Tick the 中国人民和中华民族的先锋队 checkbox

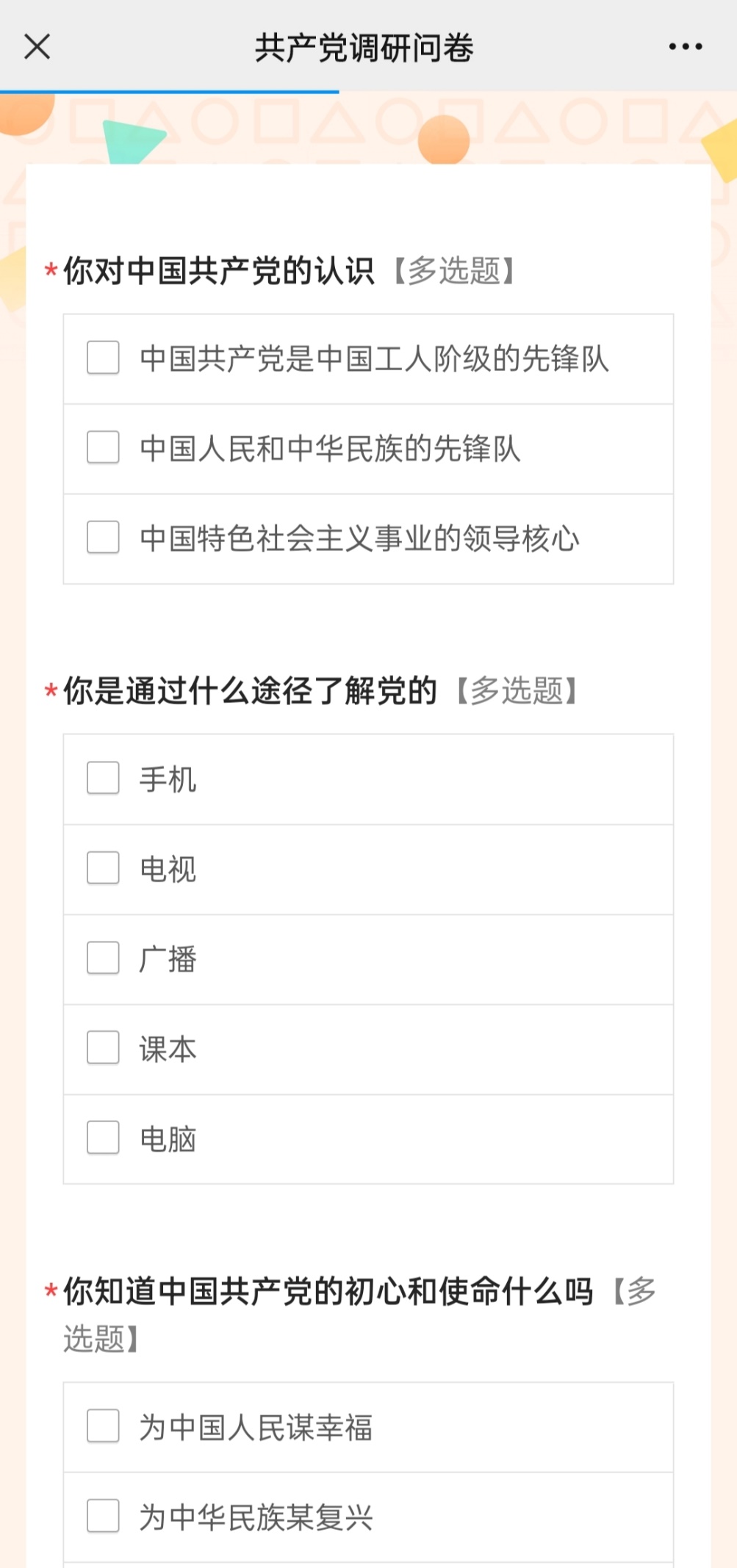click(103, 447)
